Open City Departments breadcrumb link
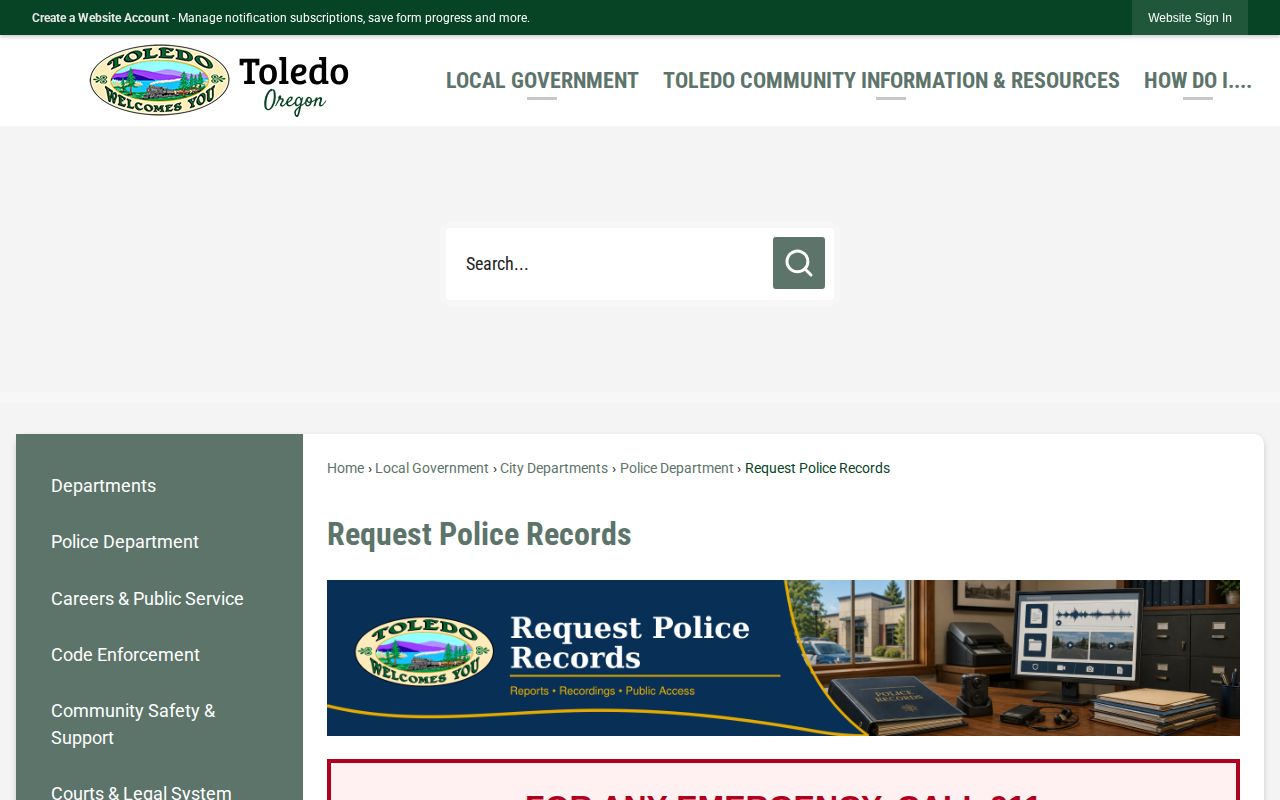Image resolution: width=1280 pixels, height=800 pixels. click(x=554, y=468)
